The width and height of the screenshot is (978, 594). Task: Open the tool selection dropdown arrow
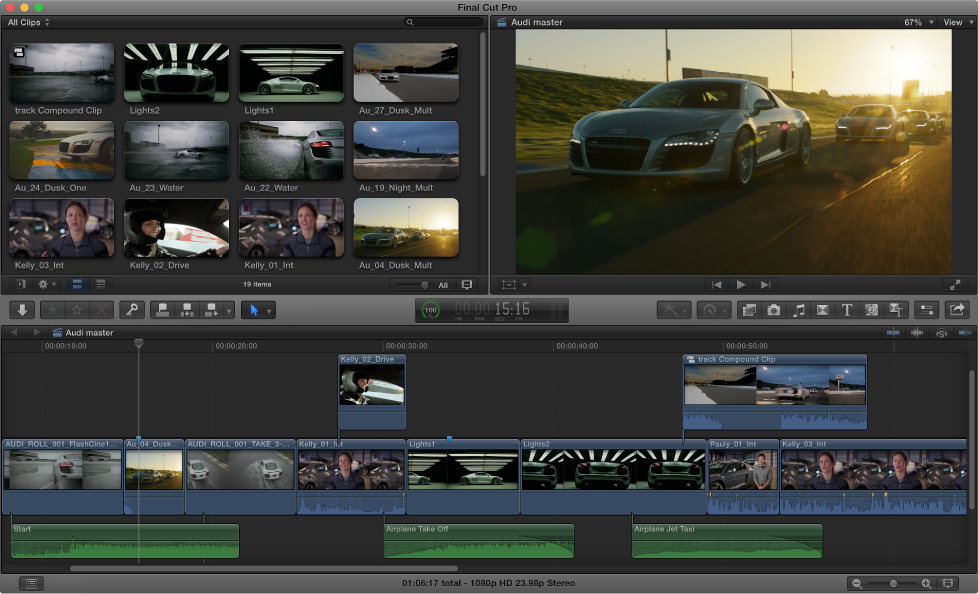269,310
